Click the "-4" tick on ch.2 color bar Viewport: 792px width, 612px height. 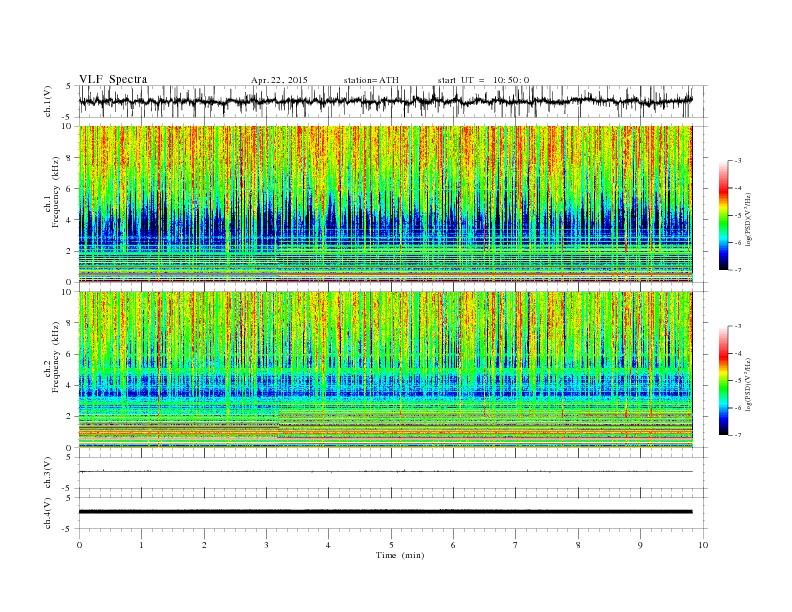pyautogui.click(x=738, y=353)
